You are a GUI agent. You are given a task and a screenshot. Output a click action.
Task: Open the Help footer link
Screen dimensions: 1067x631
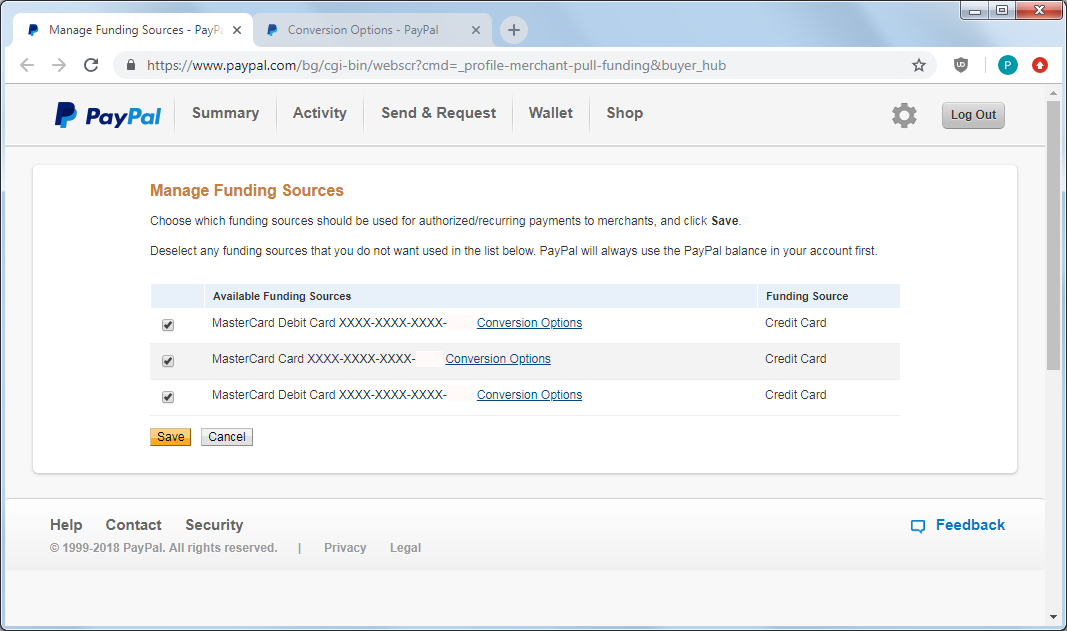pyautogui.click(x=66, y=525)
